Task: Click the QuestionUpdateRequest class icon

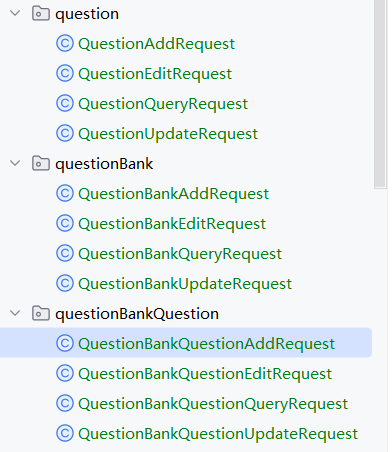Action: pyautogui.click(x=65, y=133)
